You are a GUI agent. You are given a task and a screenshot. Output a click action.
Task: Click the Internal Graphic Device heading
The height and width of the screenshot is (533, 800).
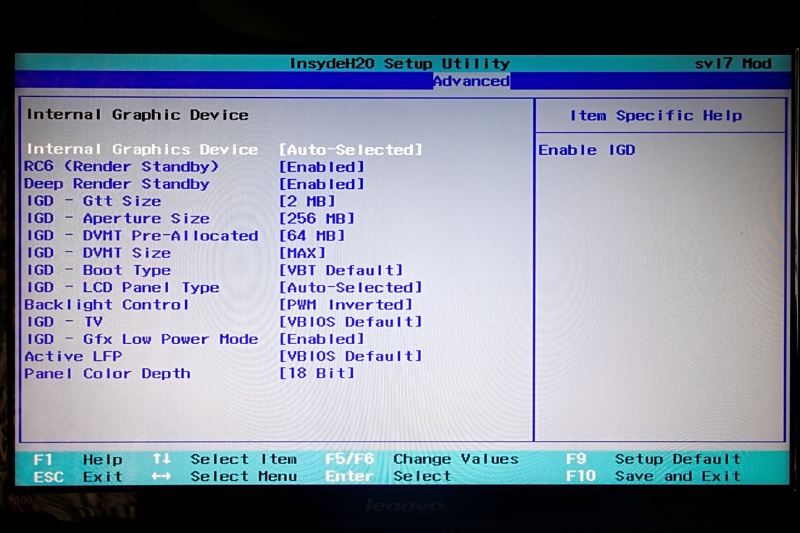coord(137,115)
